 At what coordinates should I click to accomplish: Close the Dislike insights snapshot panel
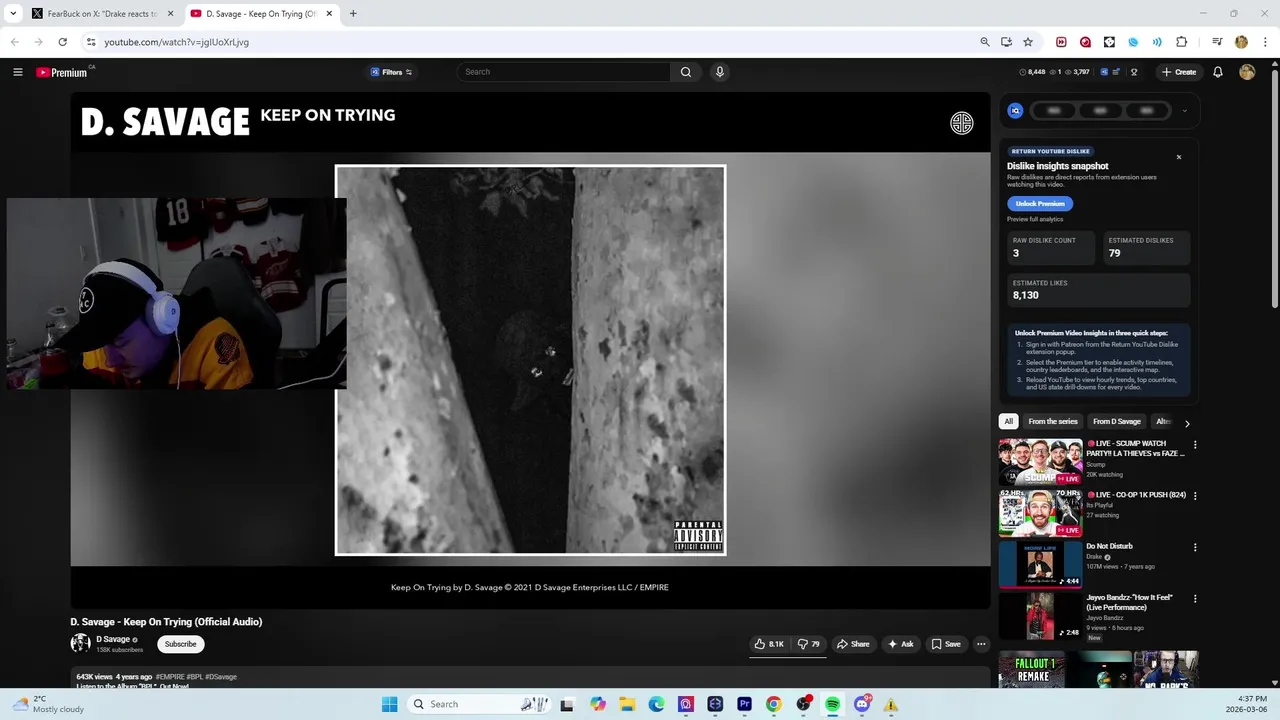coord(1178,157)
